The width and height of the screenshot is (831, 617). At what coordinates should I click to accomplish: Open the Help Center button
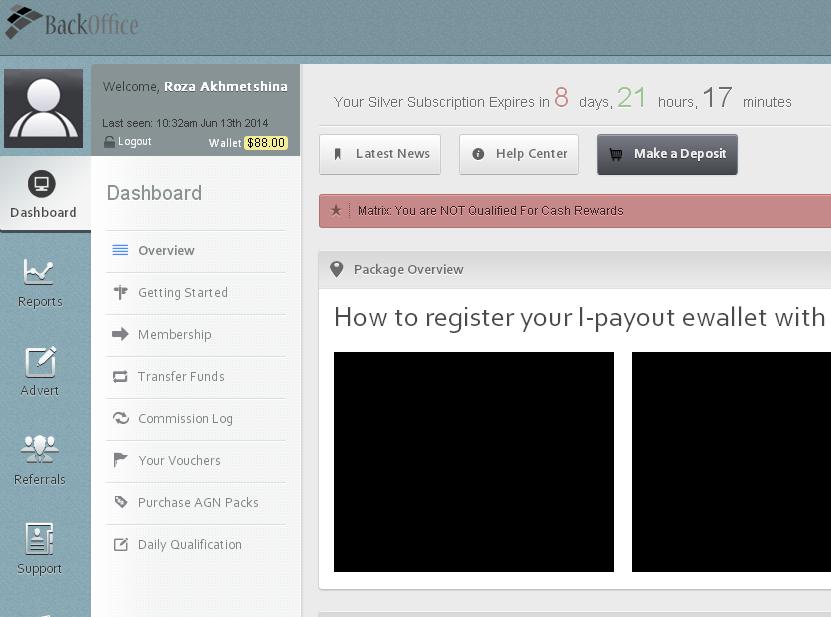(x=519, y=154)
